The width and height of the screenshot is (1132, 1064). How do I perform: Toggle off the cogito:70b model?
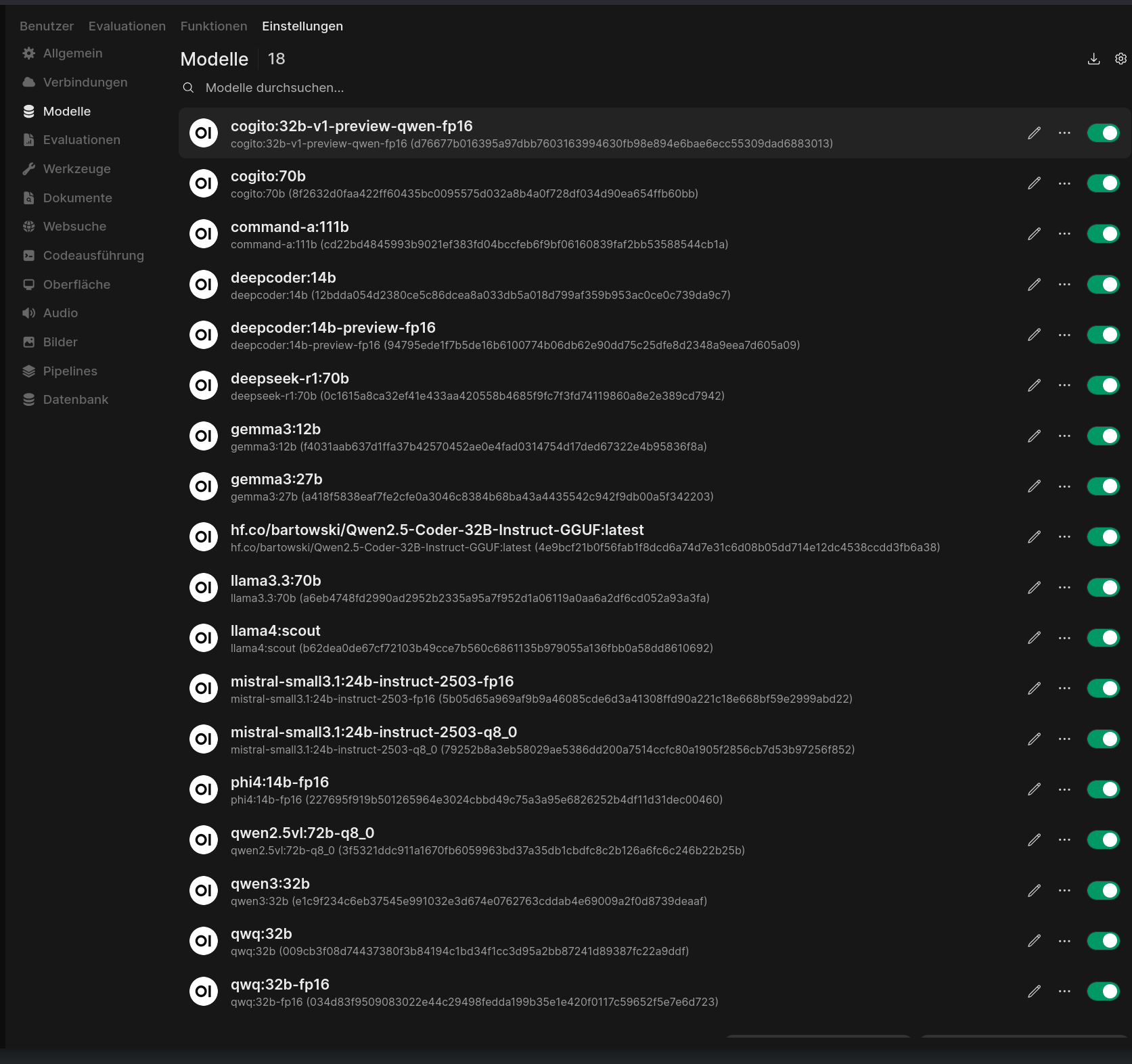pos(1103,183)
